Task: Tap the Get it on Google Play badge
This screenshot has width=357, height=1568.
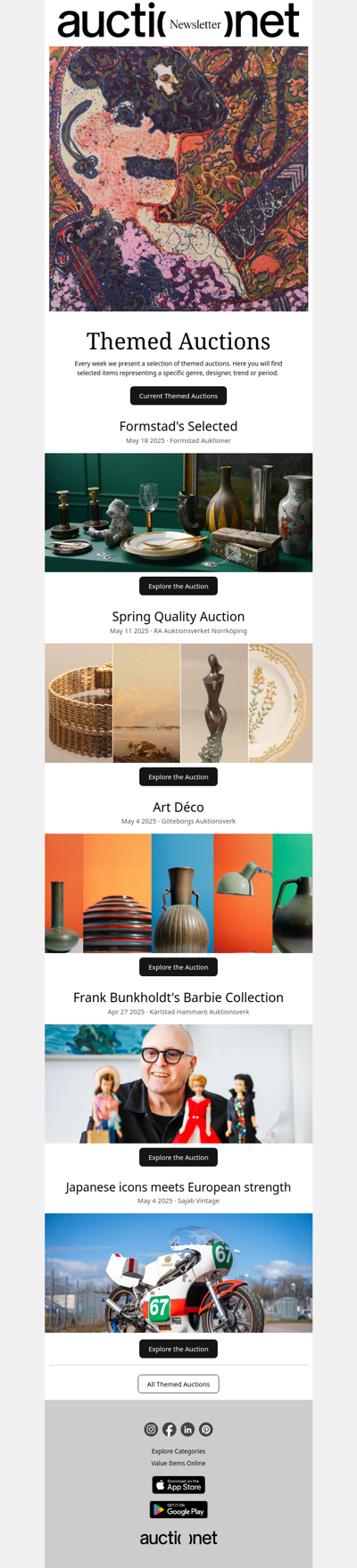Action: click(x=178, y=1509)
